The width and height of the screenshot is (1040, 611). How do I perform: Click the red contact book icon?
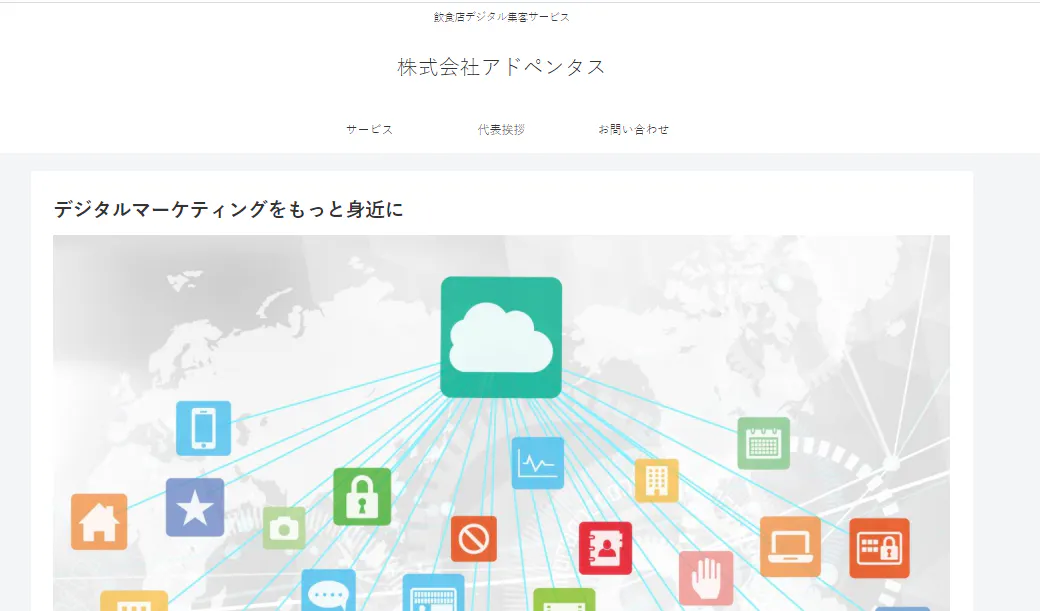[605, 548]
